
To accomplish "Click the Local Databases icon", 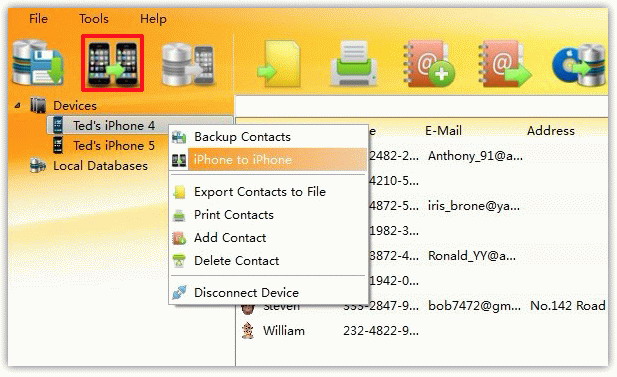I will pyautogui.click(x=38, y=166).
